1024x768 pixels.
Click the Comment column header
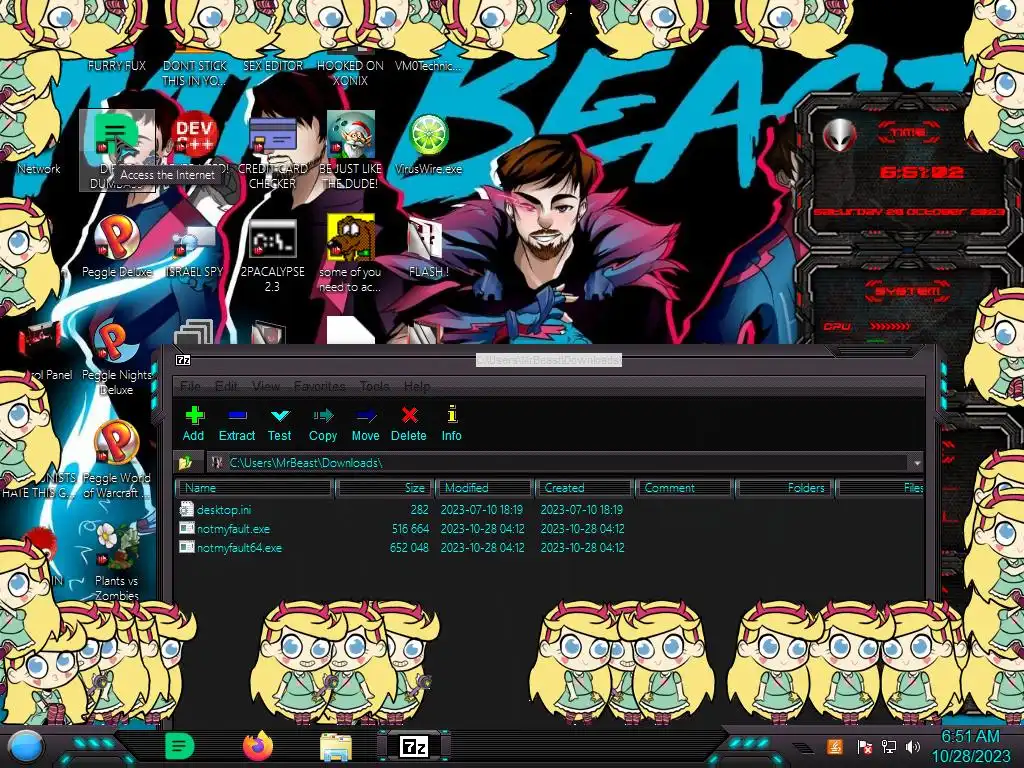[684, 488]
